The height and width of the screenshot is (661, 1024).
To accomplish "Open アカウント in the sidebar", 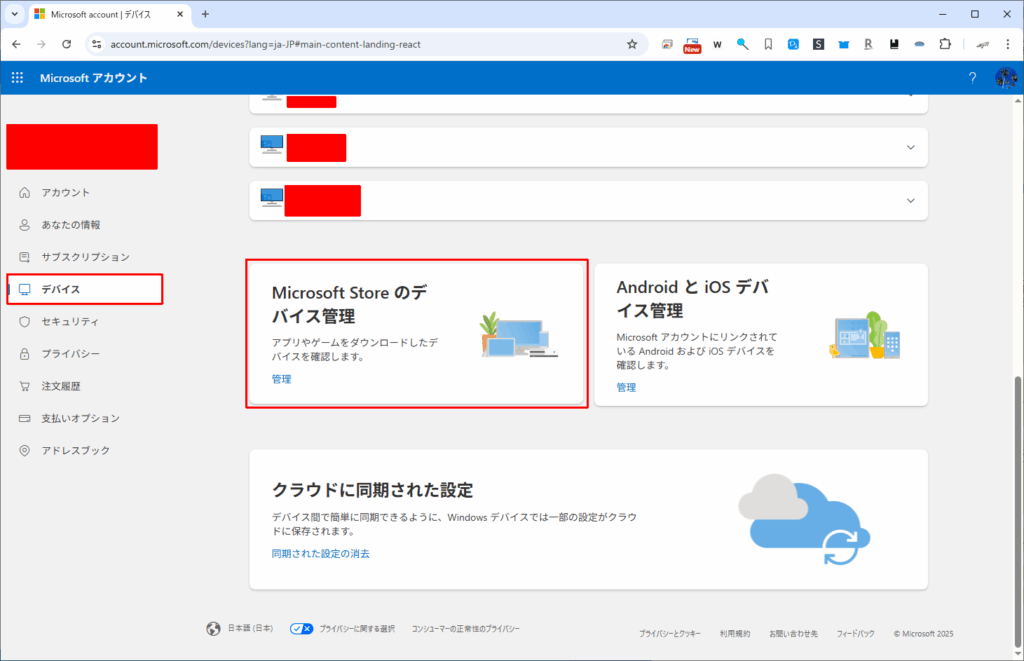I will [65, 193].
